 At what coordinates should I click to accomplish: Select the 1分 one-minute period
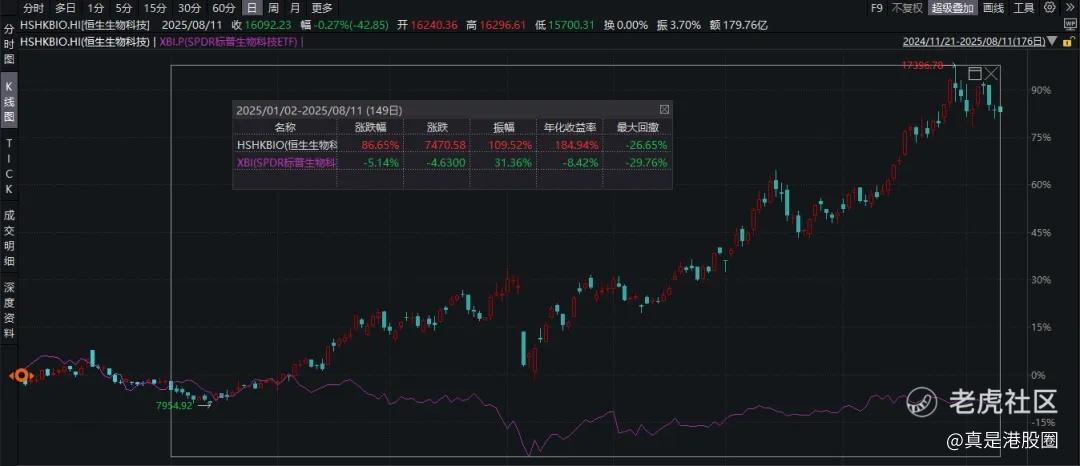click(94, 8)
